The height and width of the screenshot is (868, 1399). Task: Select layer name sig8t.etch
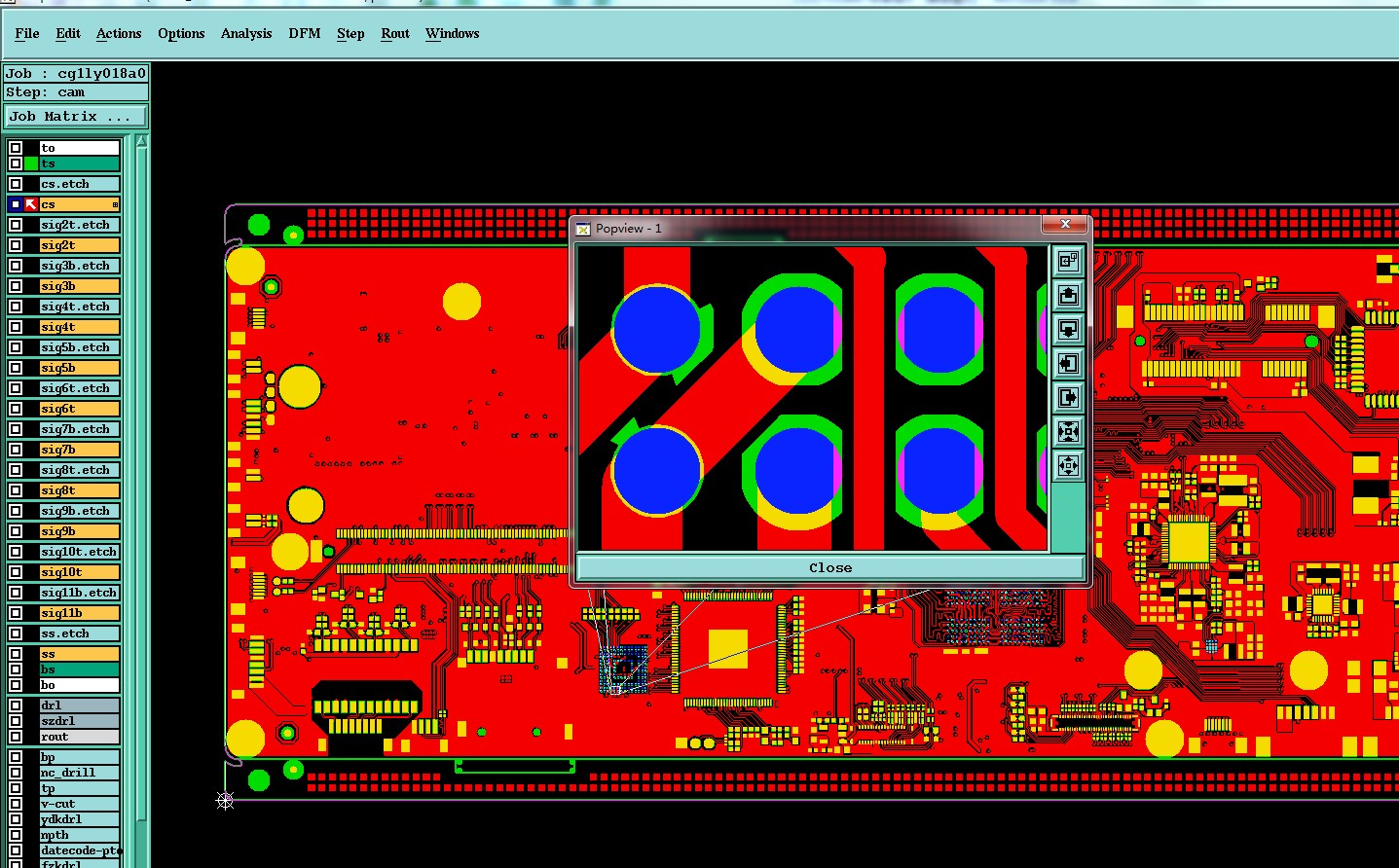(80, 470)
